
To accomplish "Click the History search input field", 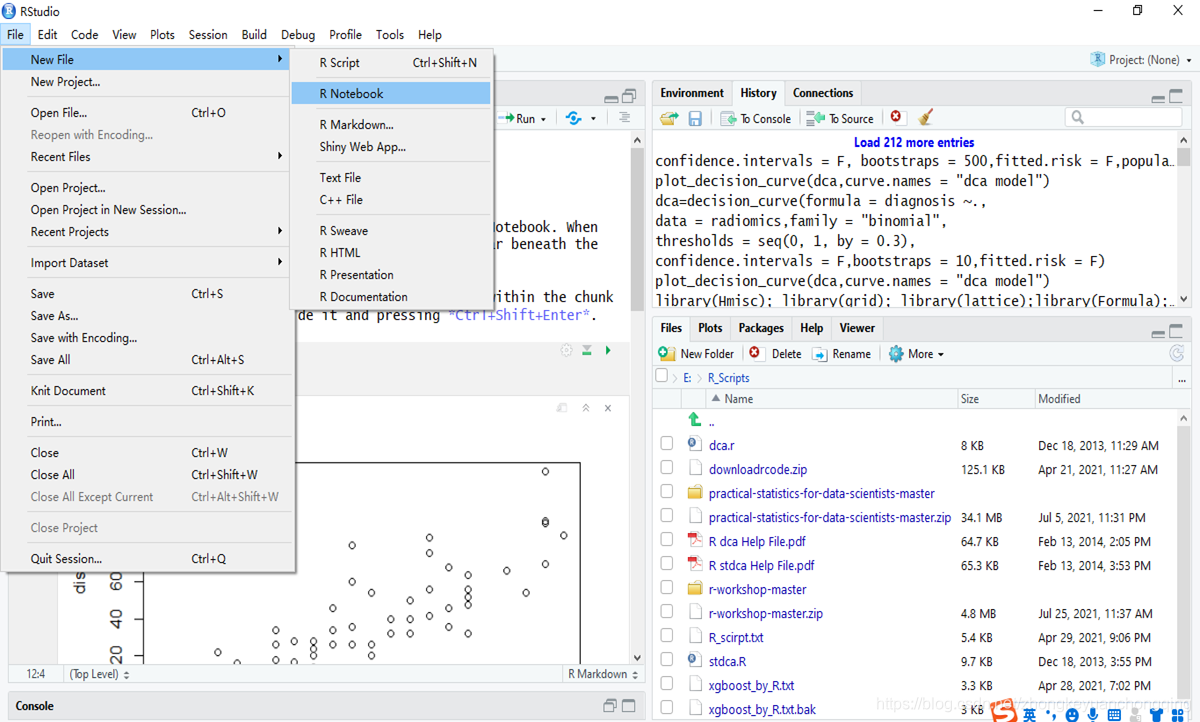I will click(1125, 118).
